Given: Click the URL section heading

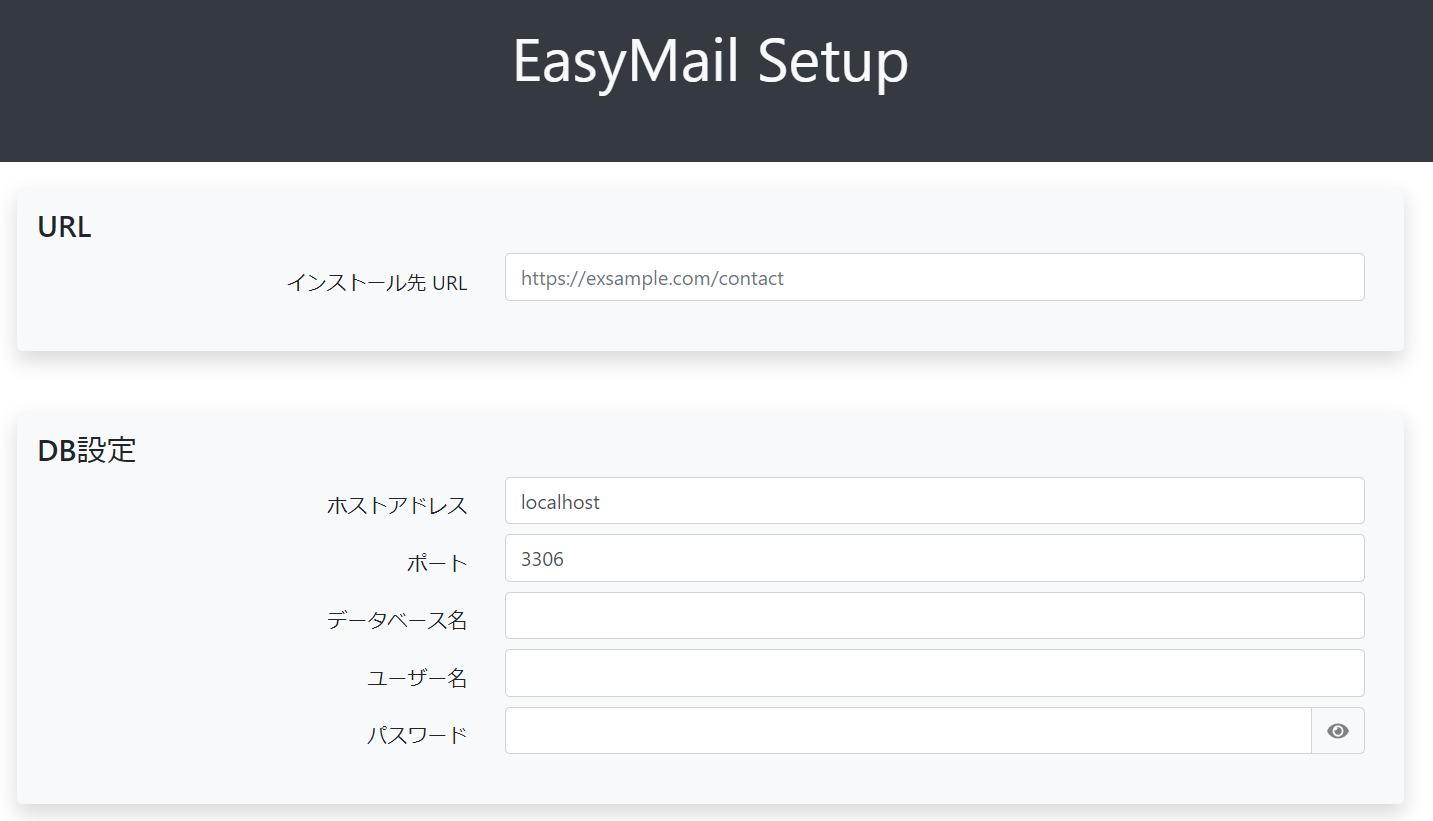Looking at the screenshot, I should pos(64,226).
